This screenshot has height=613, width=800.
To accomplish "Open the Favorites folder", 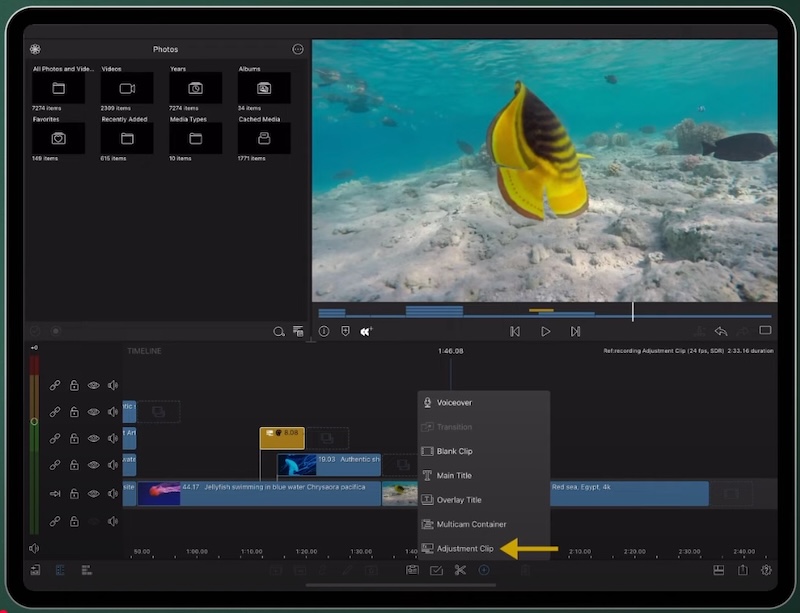I will (59, 138).
